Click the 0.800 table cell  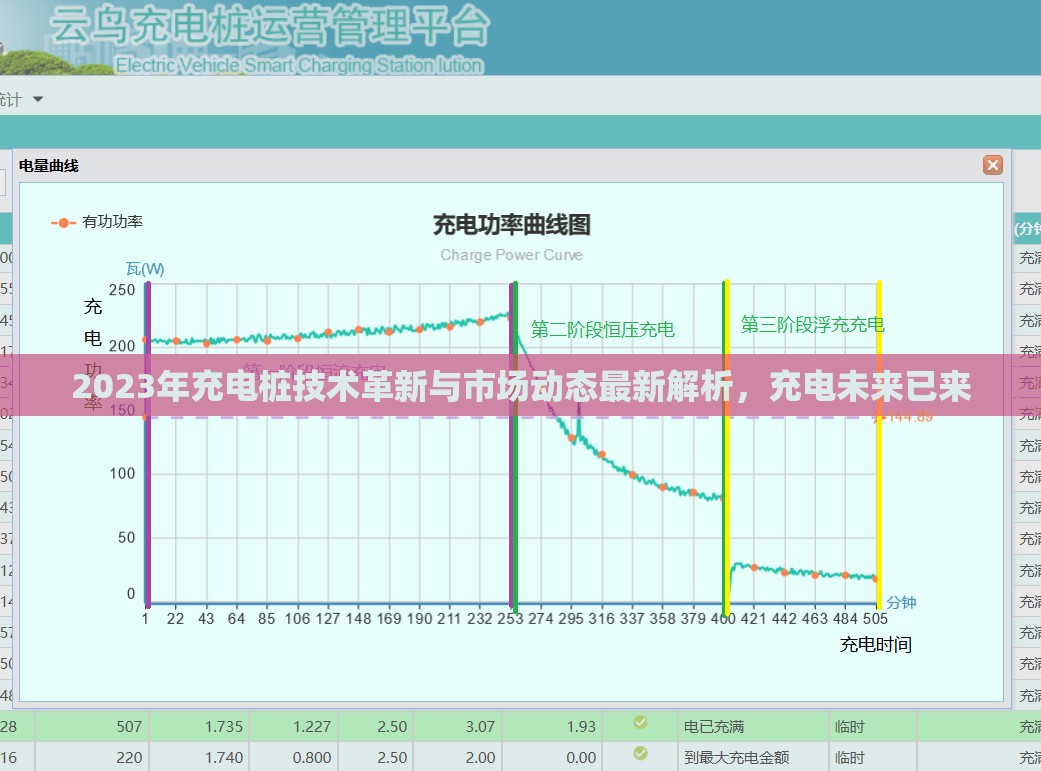[312, 758]
